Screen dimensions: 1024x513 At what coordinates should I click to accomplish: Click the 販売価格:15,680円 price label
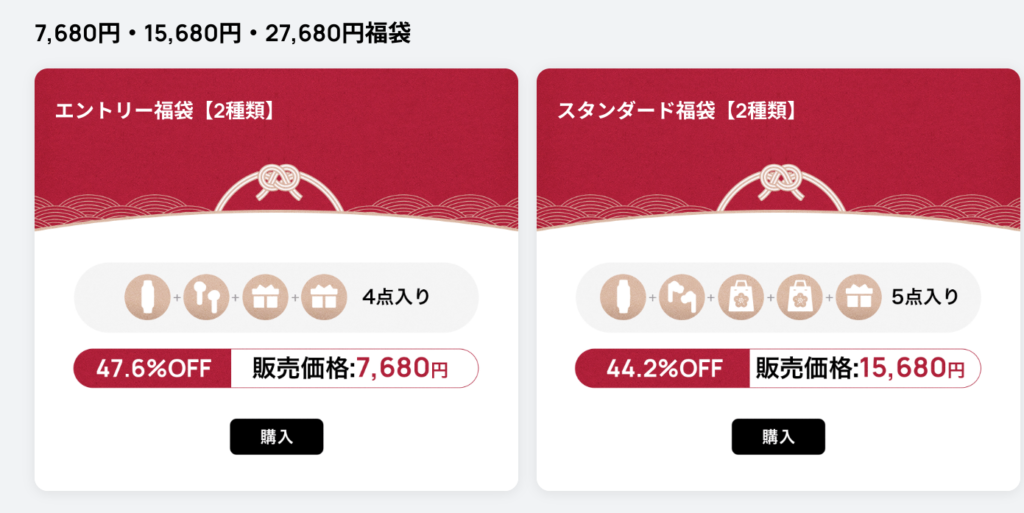[x=859, y=369]
